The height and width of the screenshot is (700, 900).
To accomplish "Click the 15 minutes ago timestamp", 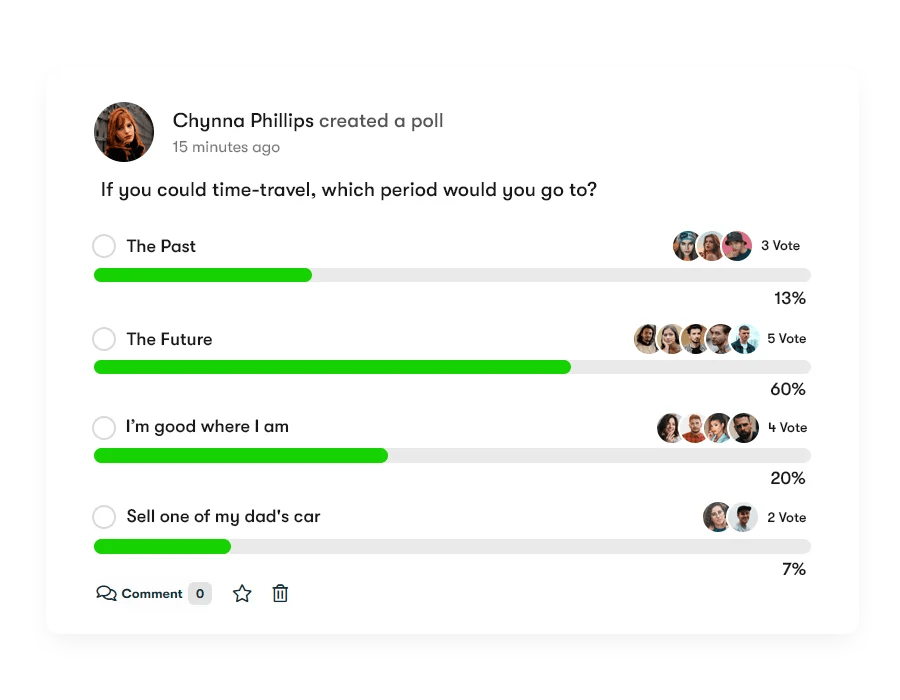I will pyautogui.click(x=226, y=147).
